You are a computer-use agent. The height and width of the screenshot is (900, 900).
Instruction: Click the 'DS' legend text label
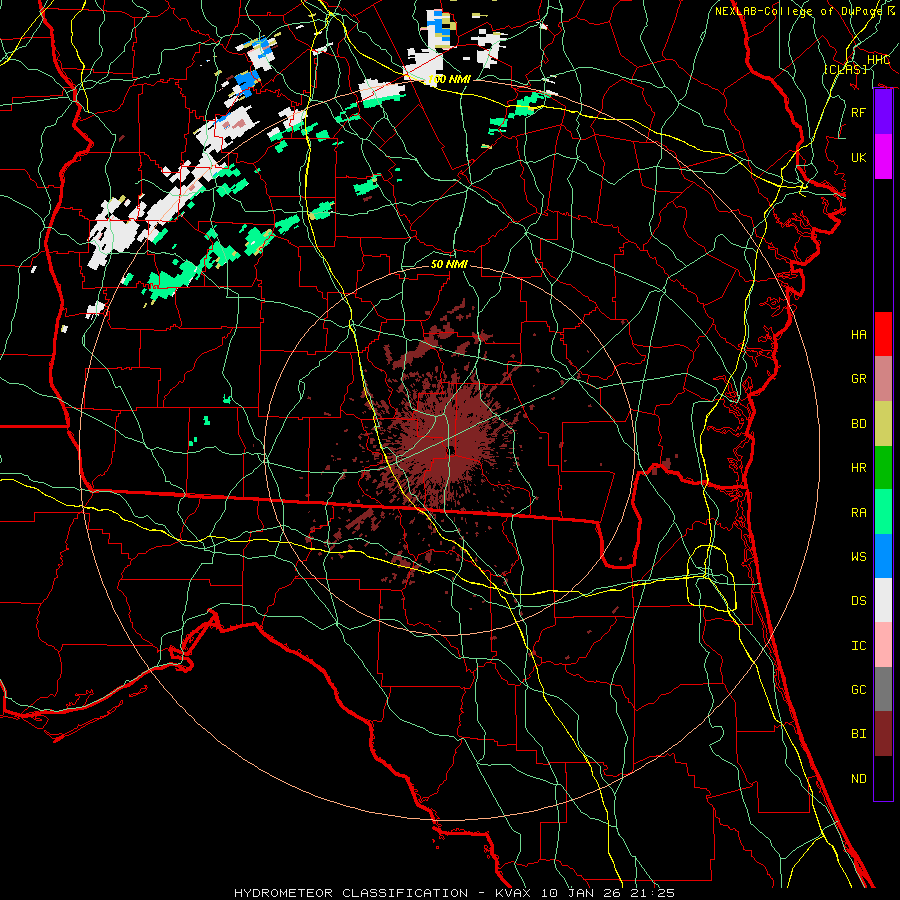(x=858, y=601)
